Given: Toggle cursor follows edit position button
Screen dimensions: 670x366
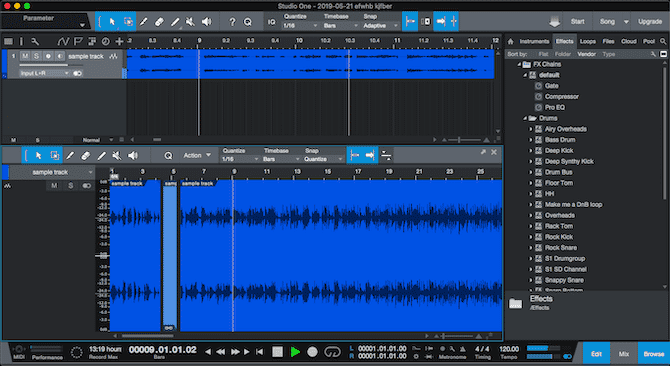Looking at the screenshot, I should (453, 21).
